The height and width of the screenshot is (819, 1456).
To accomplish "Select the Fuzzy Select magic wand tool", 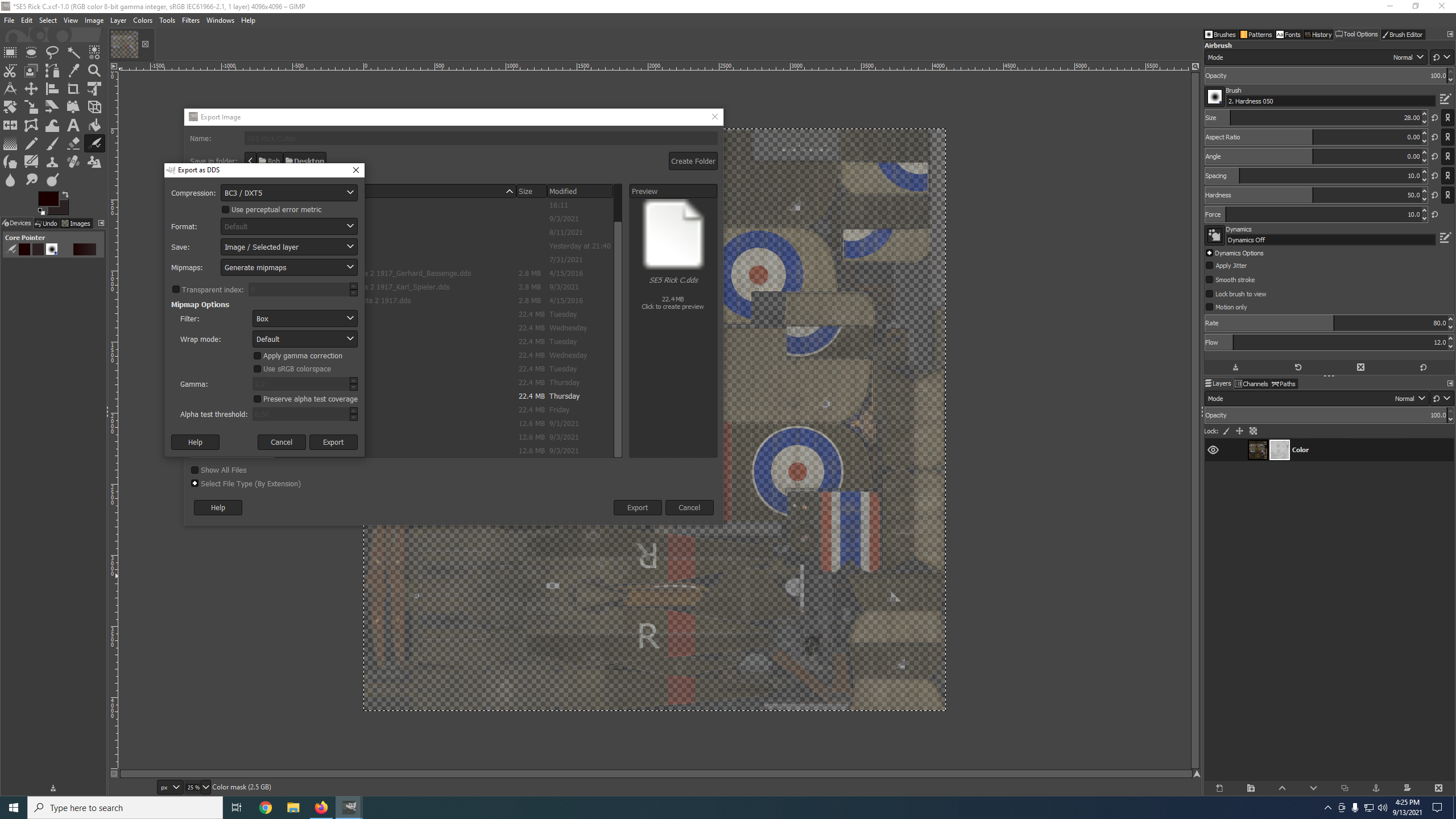I will click(73, 52).
